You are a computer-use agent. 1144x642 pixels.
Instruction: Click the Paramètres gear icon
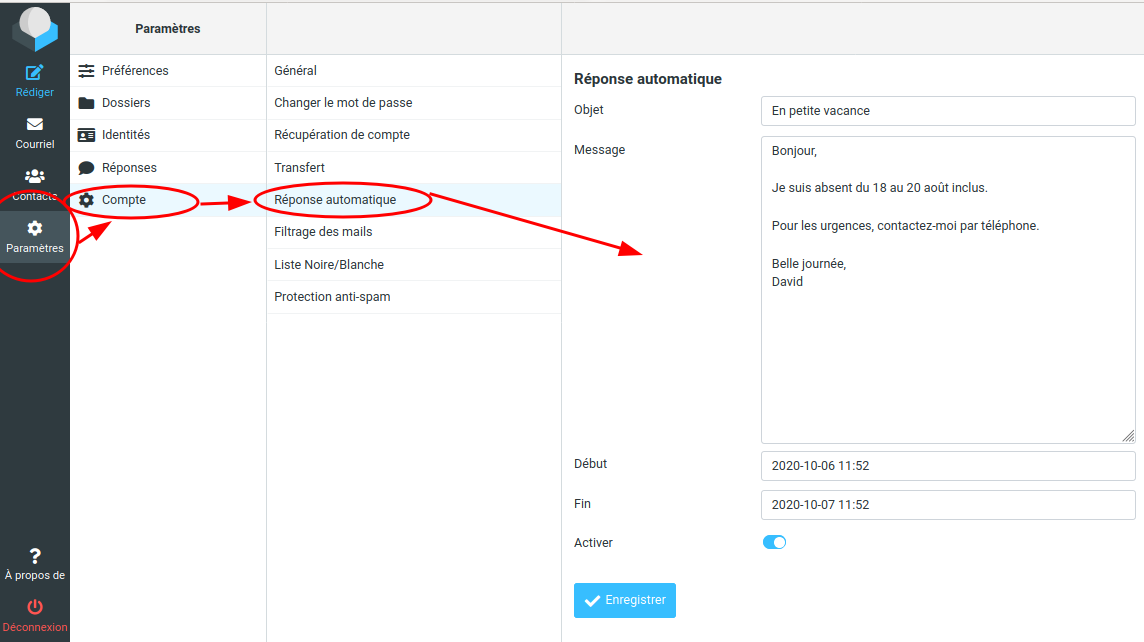35,229
